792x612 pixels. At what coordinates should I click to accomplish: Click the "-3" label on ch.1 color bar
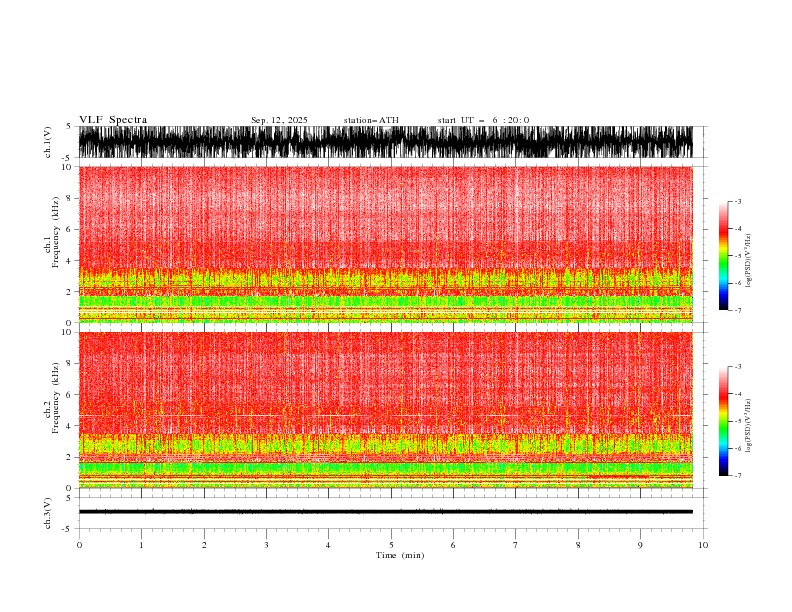[x=737, y=201]
